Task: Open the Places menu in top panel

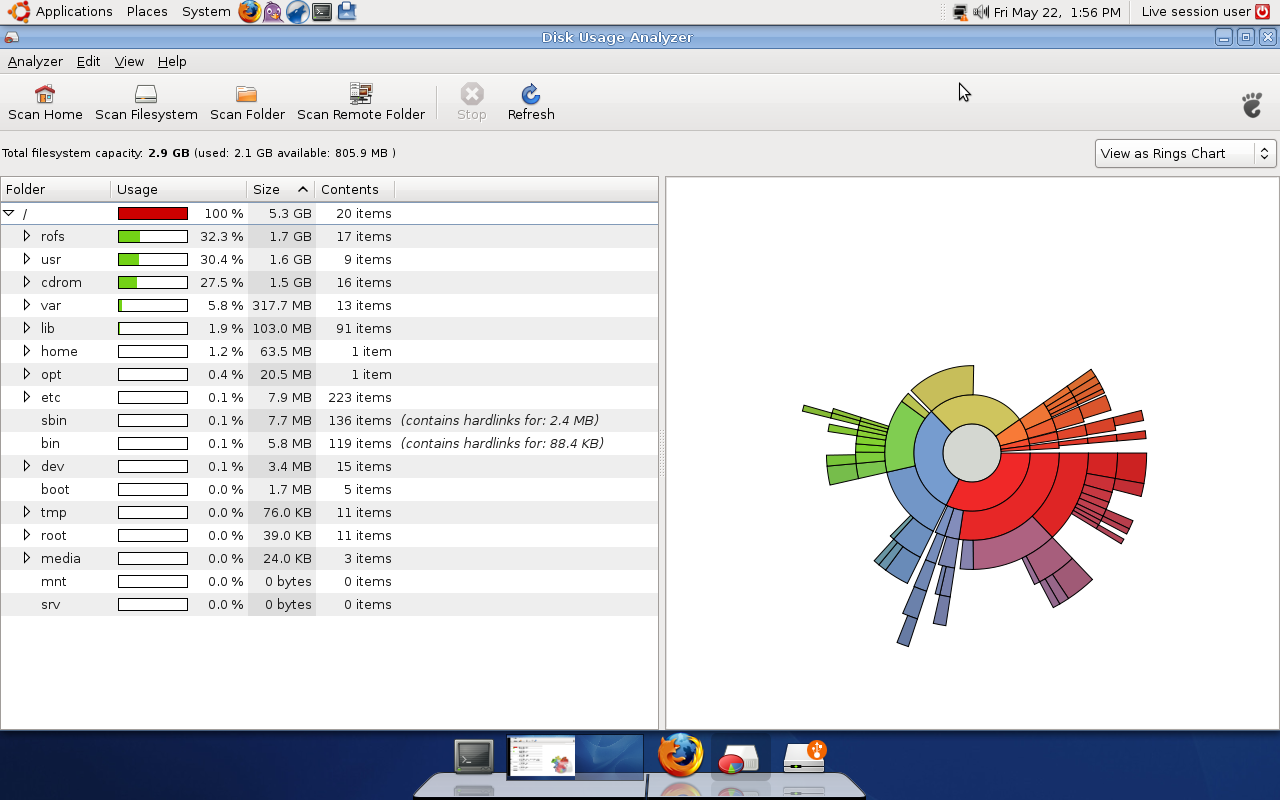Action: (x=147, y=12)
